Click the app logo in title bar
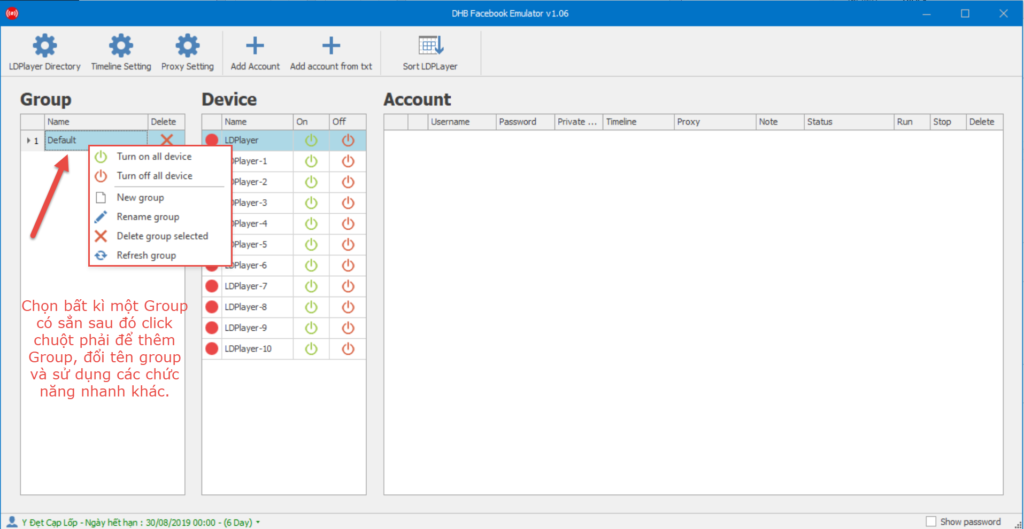The height and width of the screenshot is (529, 1024). click(11, 13)
